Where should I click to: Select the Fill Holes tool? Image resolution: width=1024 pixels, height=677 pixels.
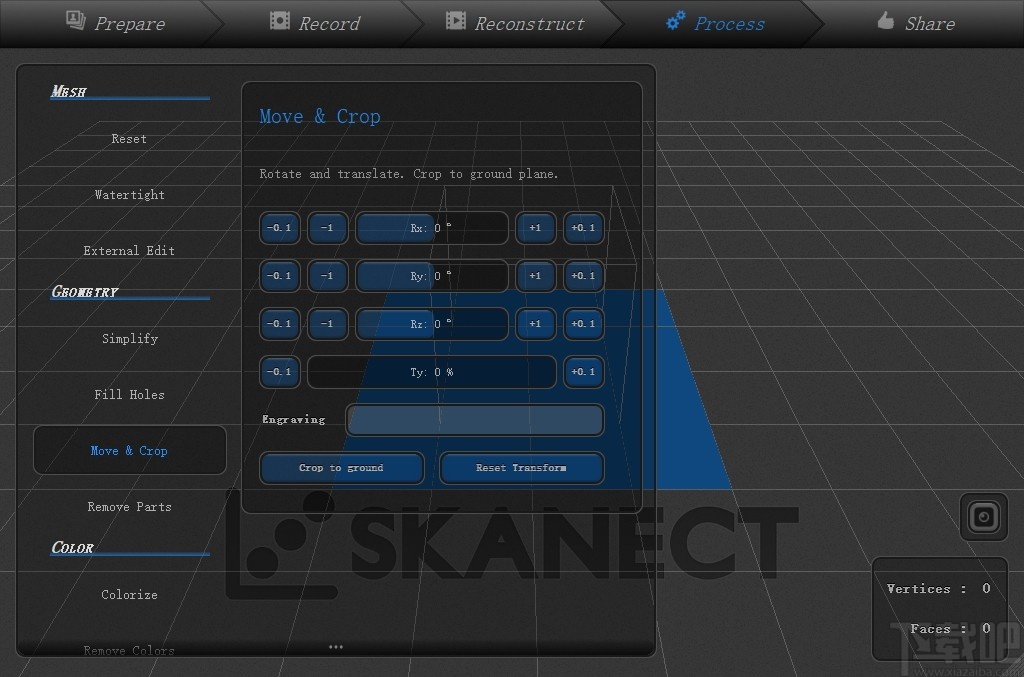[129, 395]
